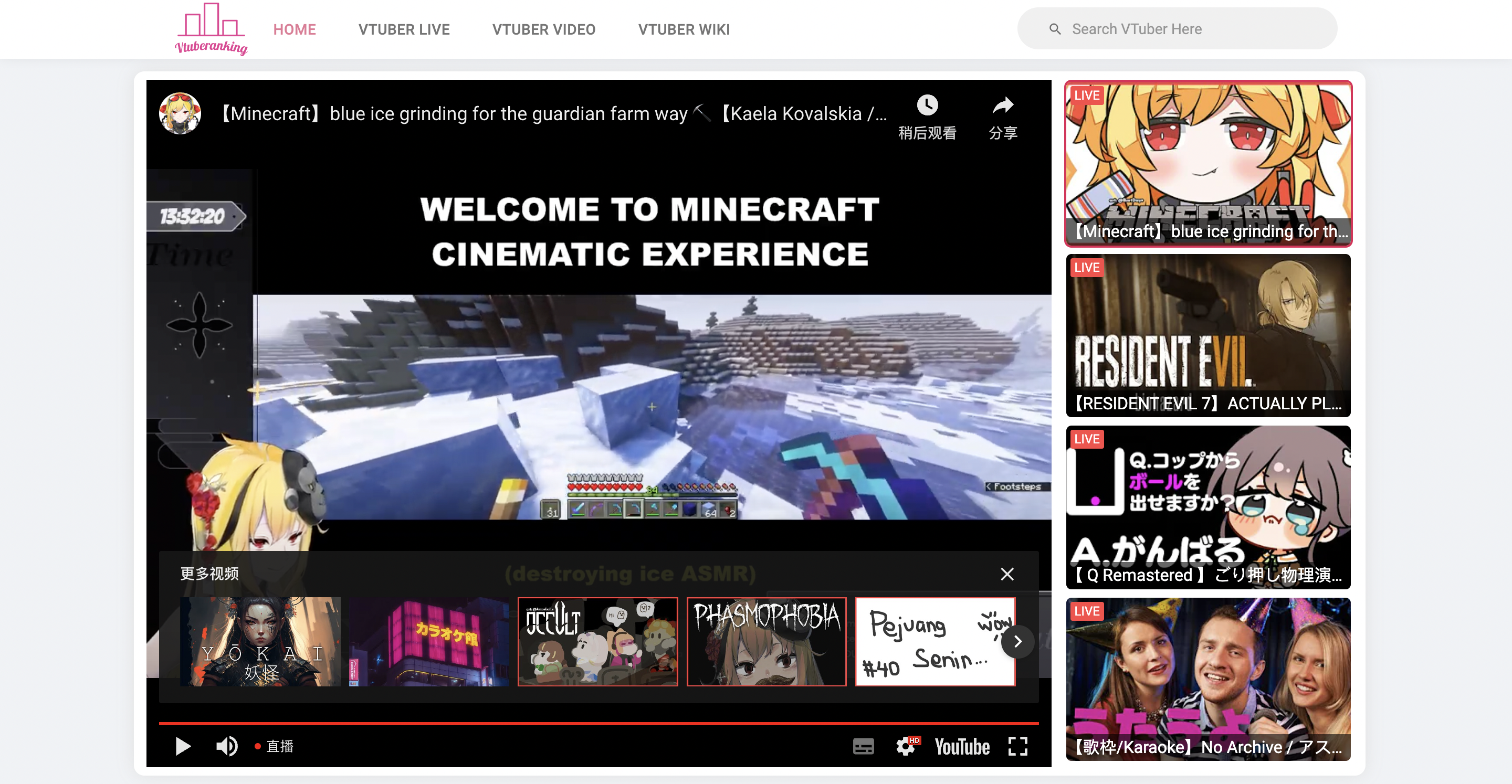
Task: Select the OCCULT video thumbnail
Action: [x=597, y=641]
